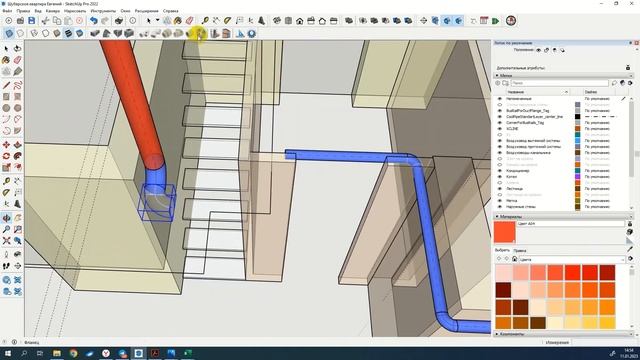Select the Circle tool in left toolbar

[x=6, y=108]
